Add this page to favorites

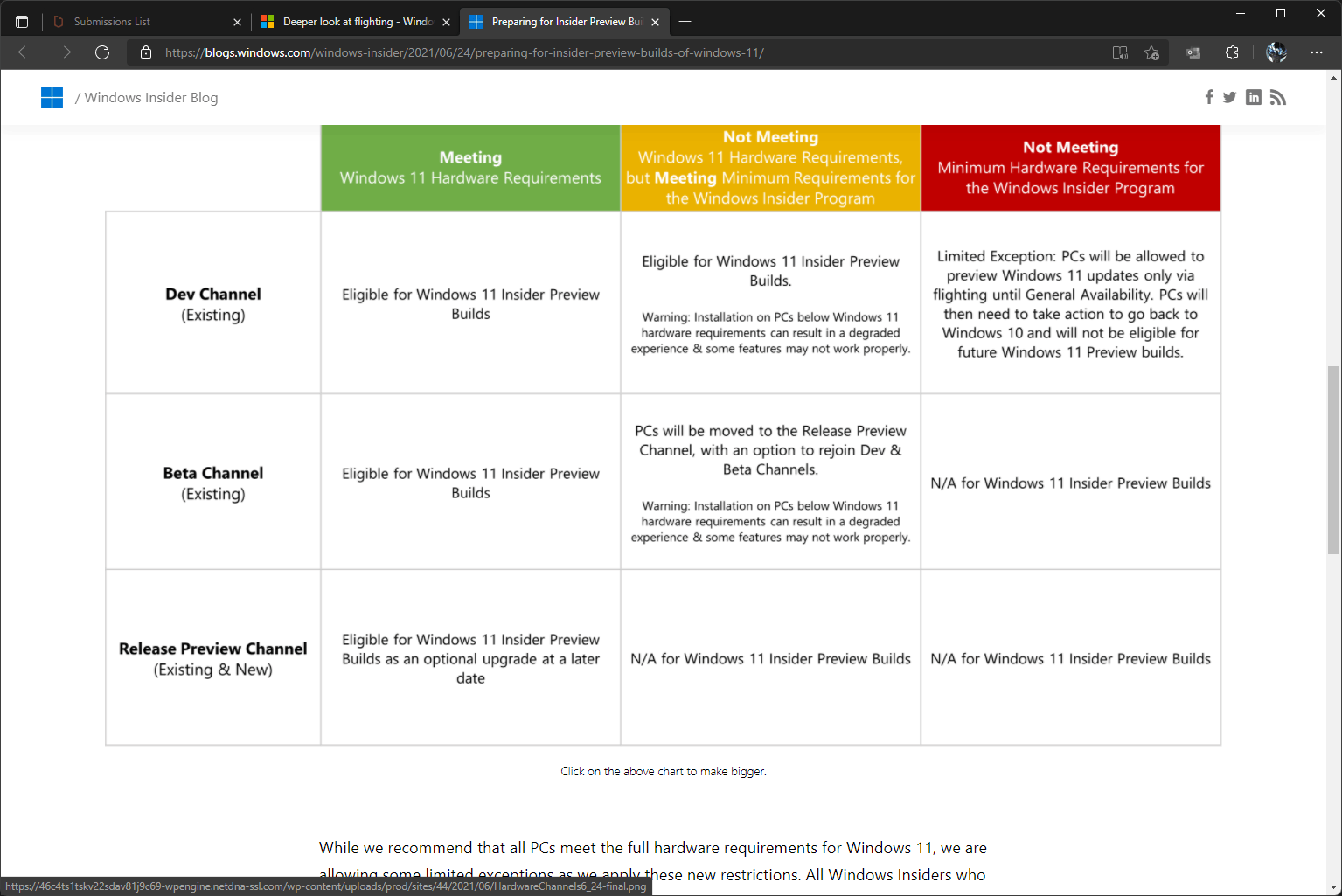pos(1152,52)
